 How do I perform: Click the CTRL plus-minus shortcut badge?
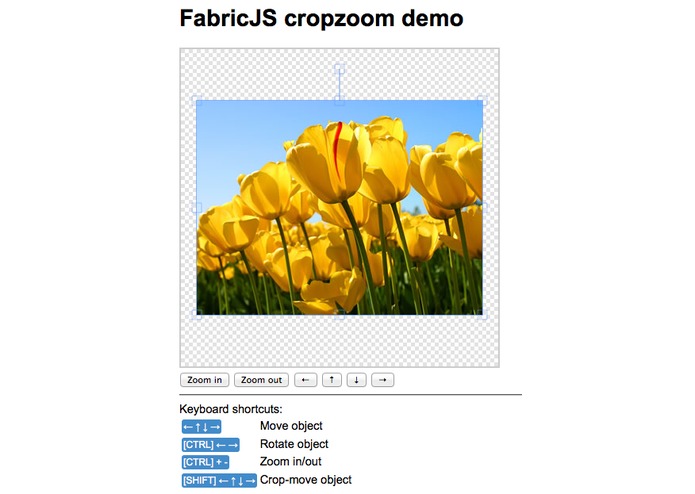[x=205, y=463]
